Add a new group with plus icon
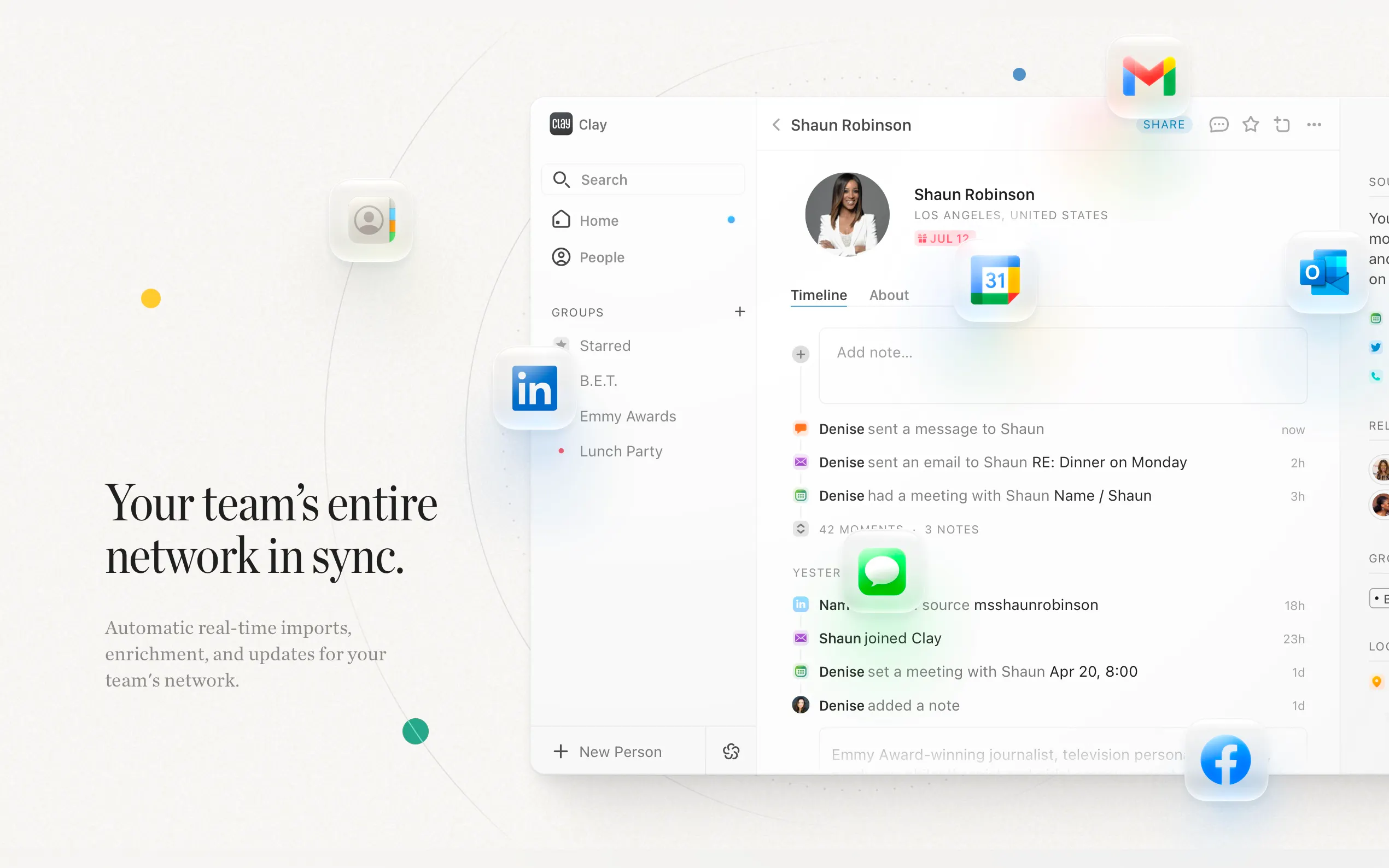The height and width of the screenshot is (868, 1389). tap(739, 312)
